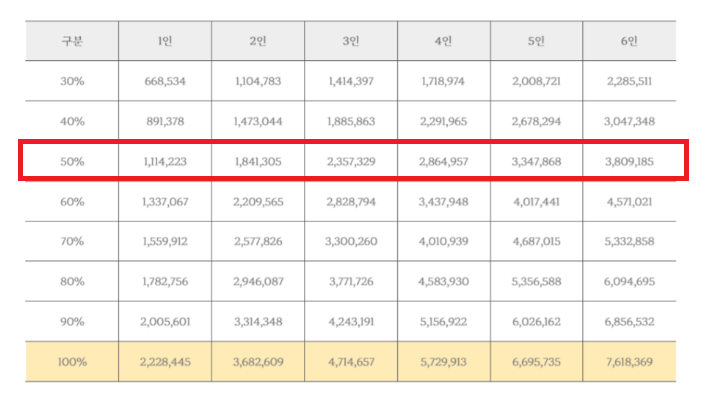Click the 5인 column header
The width and height of the screenshot is (725, 395).
(x=536, y=41)
